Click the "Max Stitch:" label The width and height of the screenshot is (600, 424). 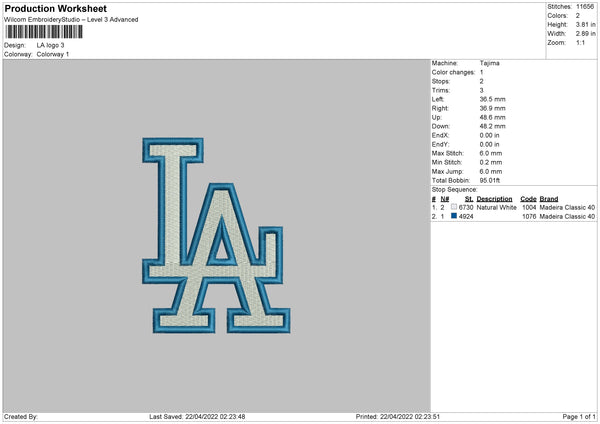(x=448, y=153)
